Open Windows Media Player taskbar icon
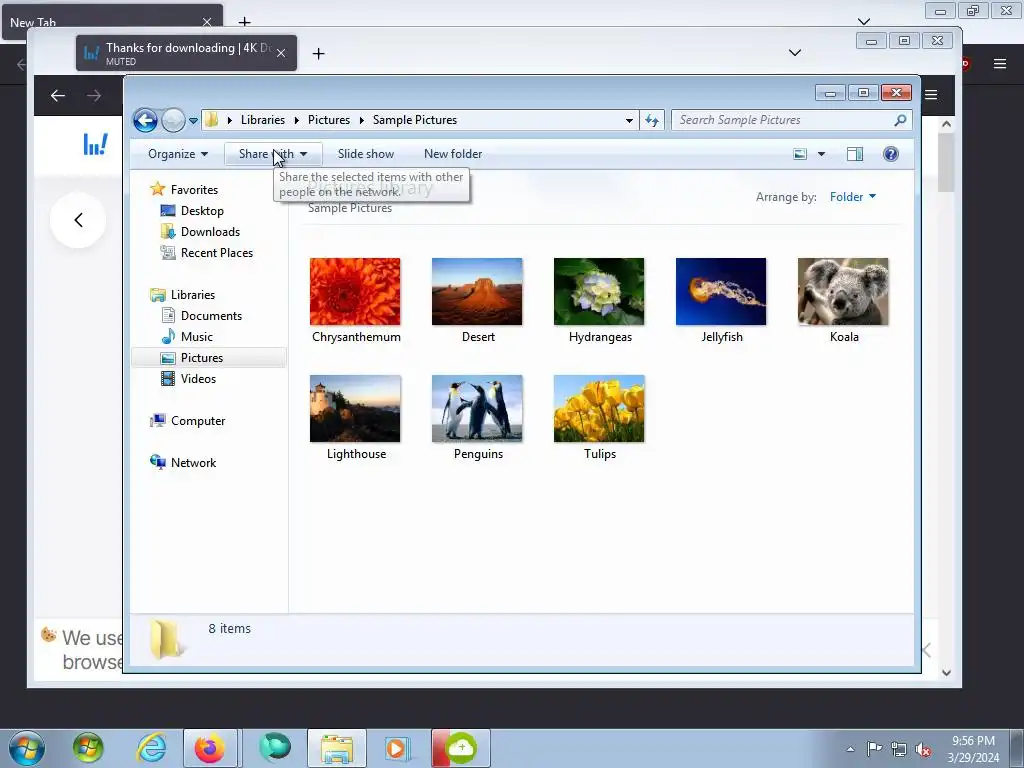 click(x=396, y=748)
